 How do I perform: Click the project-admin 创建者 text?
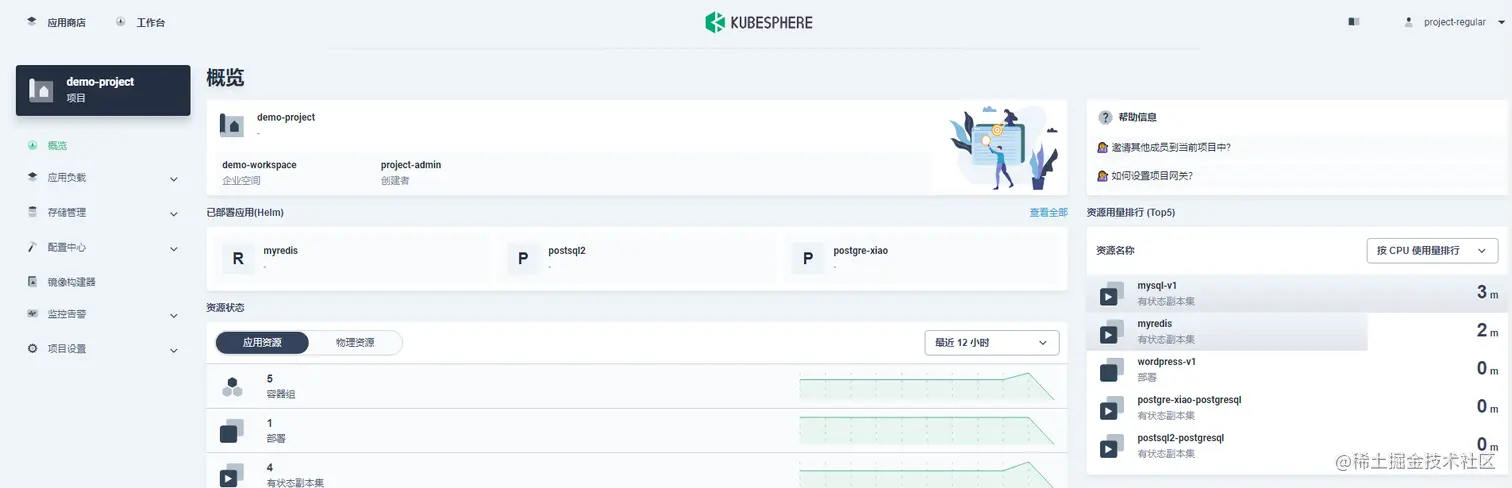click(x=411, y=172)
